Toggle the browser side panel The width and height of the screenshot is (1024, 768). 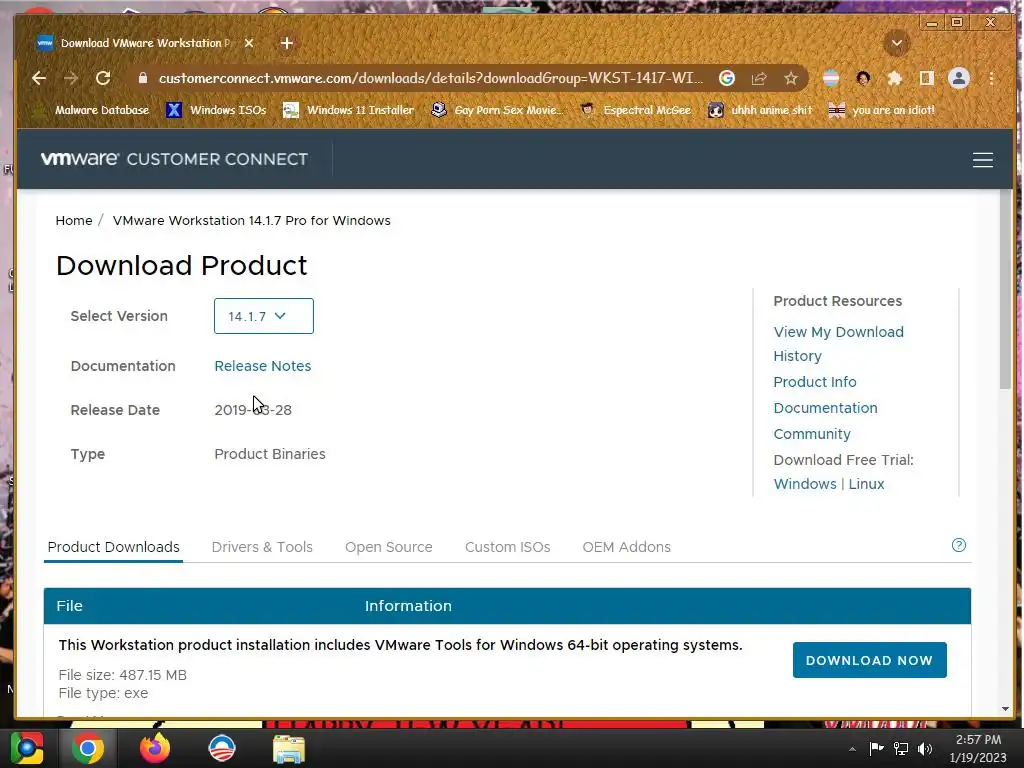[x=926, y=78]
